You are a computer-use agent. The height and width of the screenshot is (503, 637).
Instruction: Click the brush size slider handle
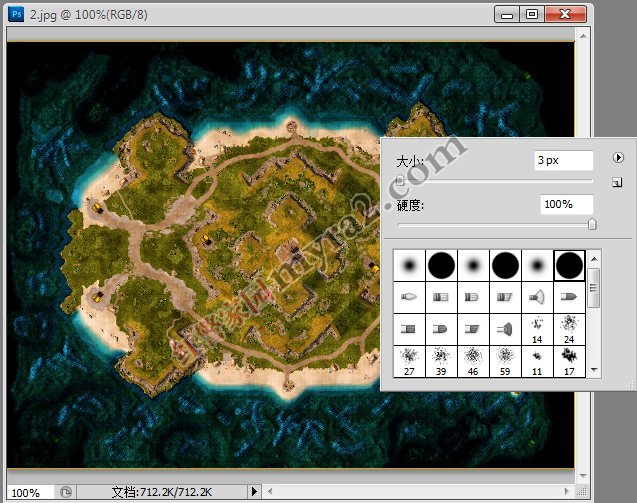pyautogui.click(x=400, y=180)
